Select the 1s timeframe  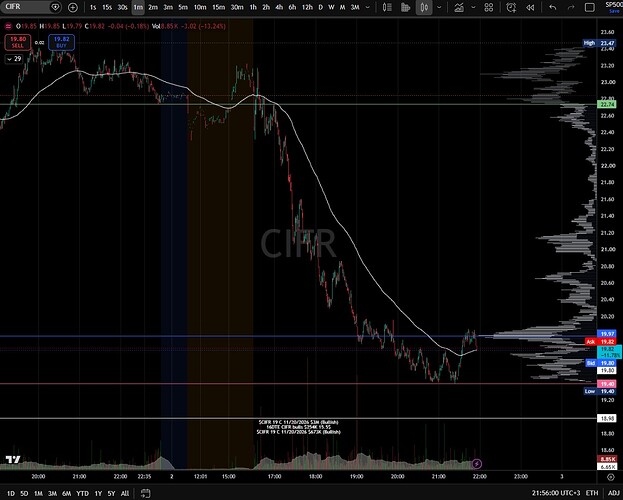pos(93,7)
